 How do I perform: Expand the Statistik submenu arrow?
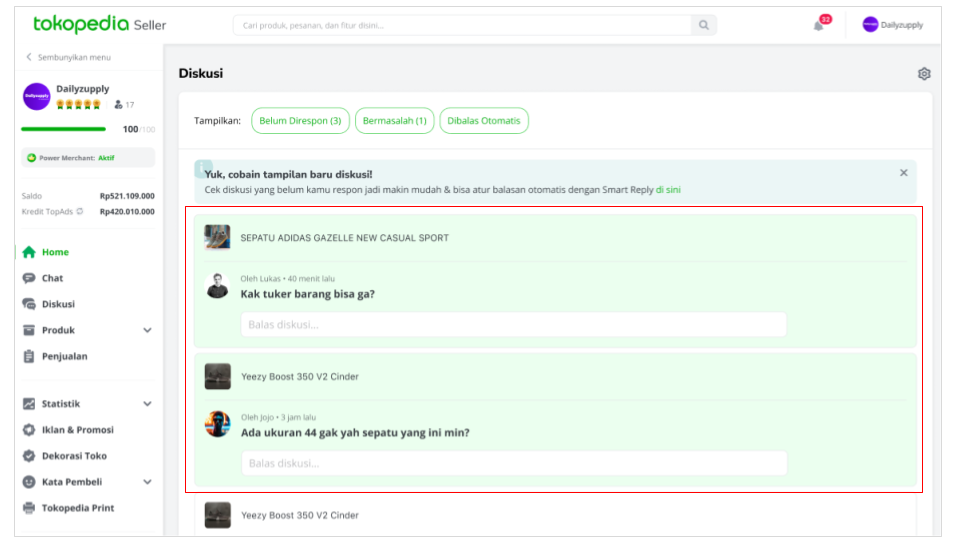[147, 404]
